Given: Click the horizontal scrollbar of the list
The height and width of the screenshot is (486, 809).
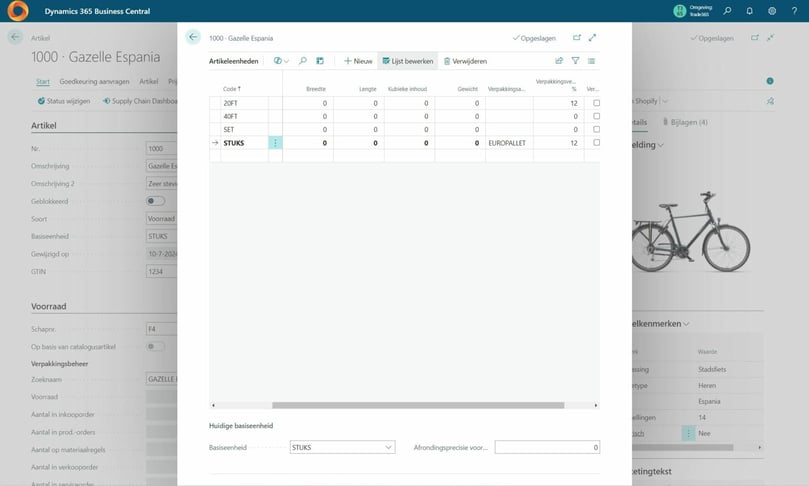Looking at the screenshot, I should (x=418, y=406).
